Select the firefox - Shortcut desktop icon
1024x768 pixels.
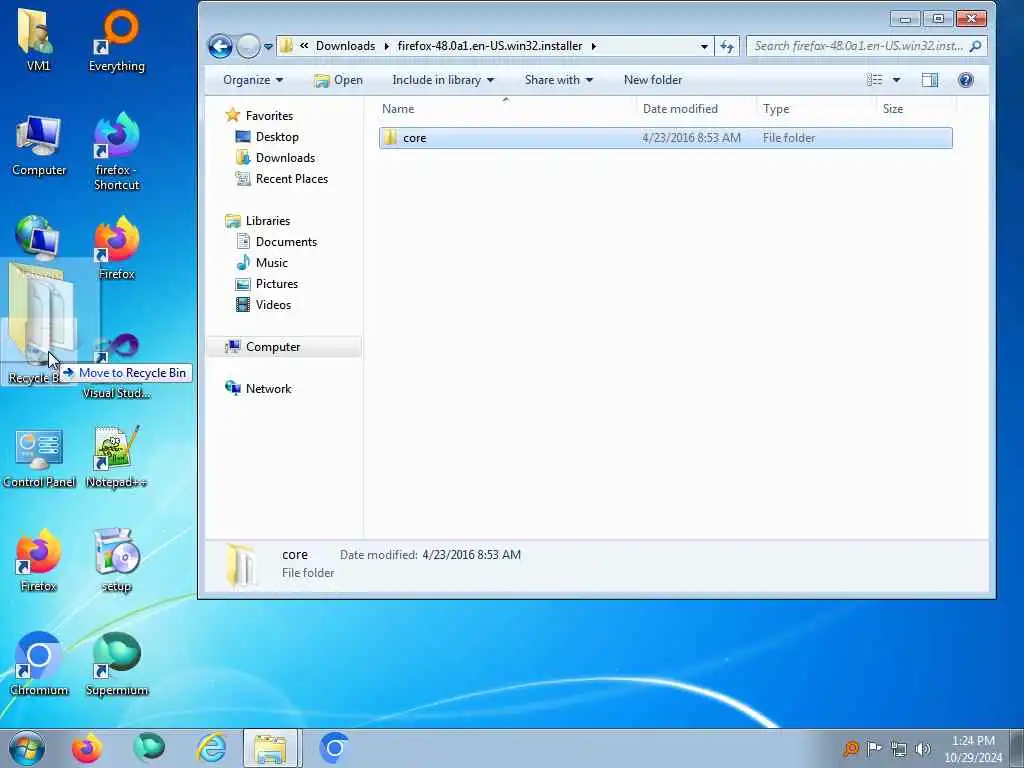pyautogui.click(x=117, y=152)
